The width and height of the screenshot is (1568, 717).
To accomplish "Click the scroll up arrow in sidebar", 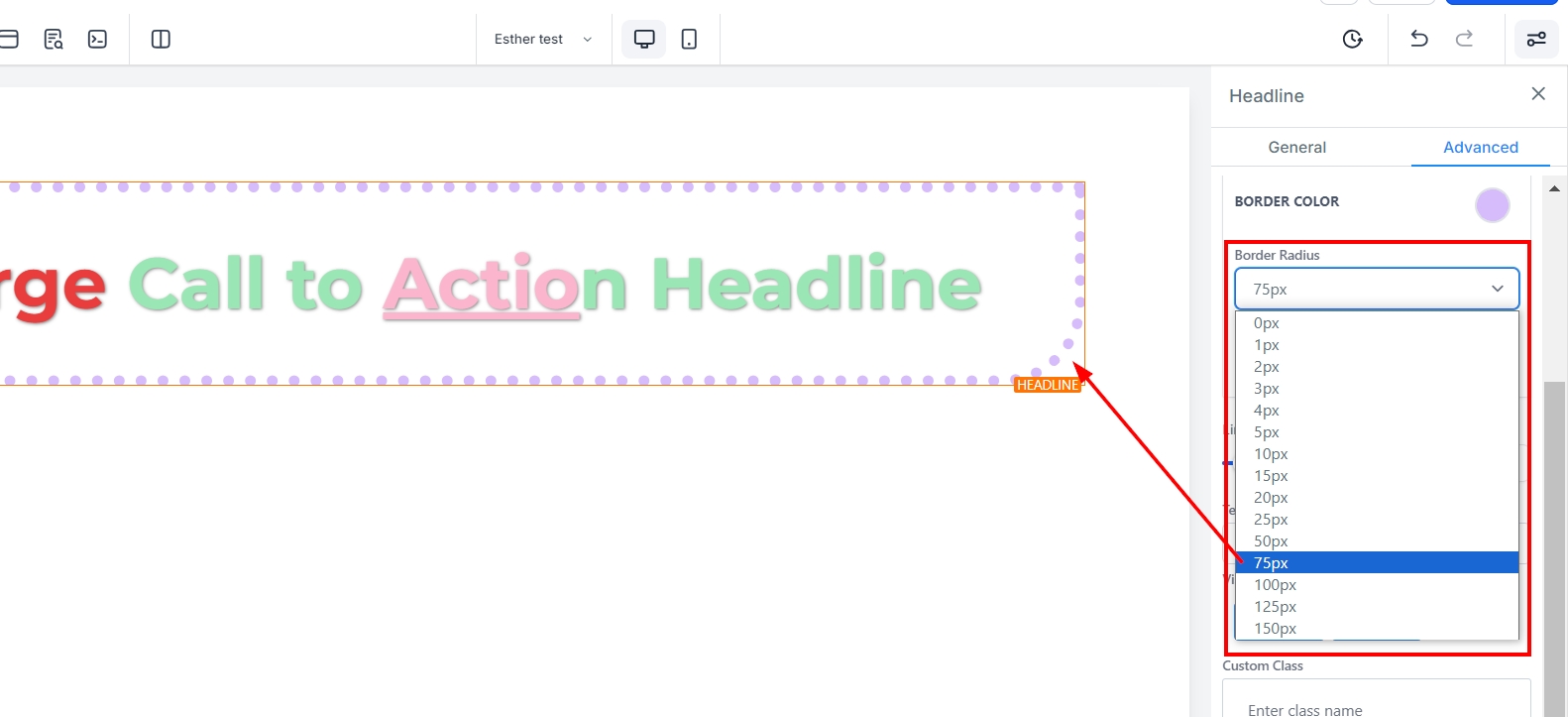I will [1554, 188].
